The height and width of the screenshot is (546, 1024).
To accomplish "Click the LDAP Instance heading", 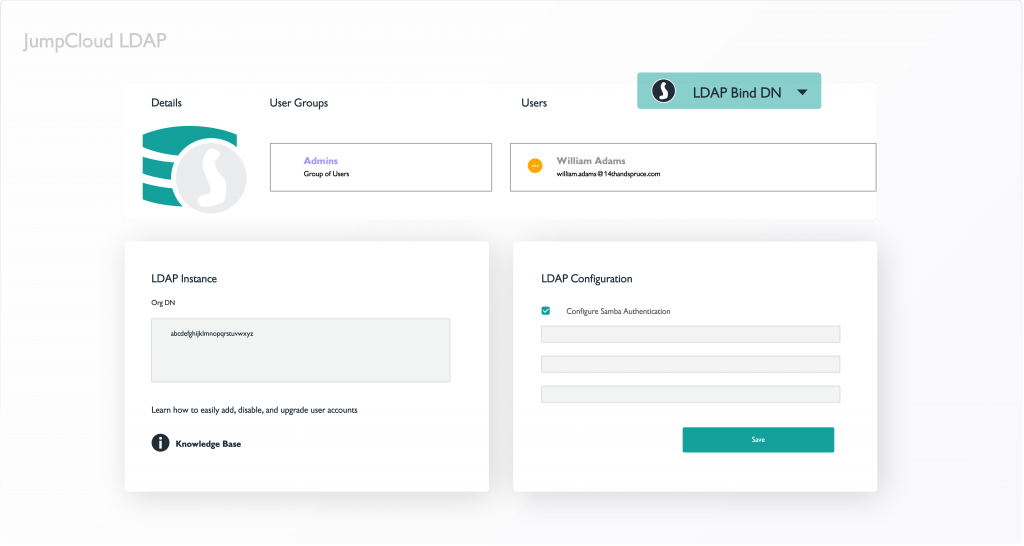I will pos(184,279).
